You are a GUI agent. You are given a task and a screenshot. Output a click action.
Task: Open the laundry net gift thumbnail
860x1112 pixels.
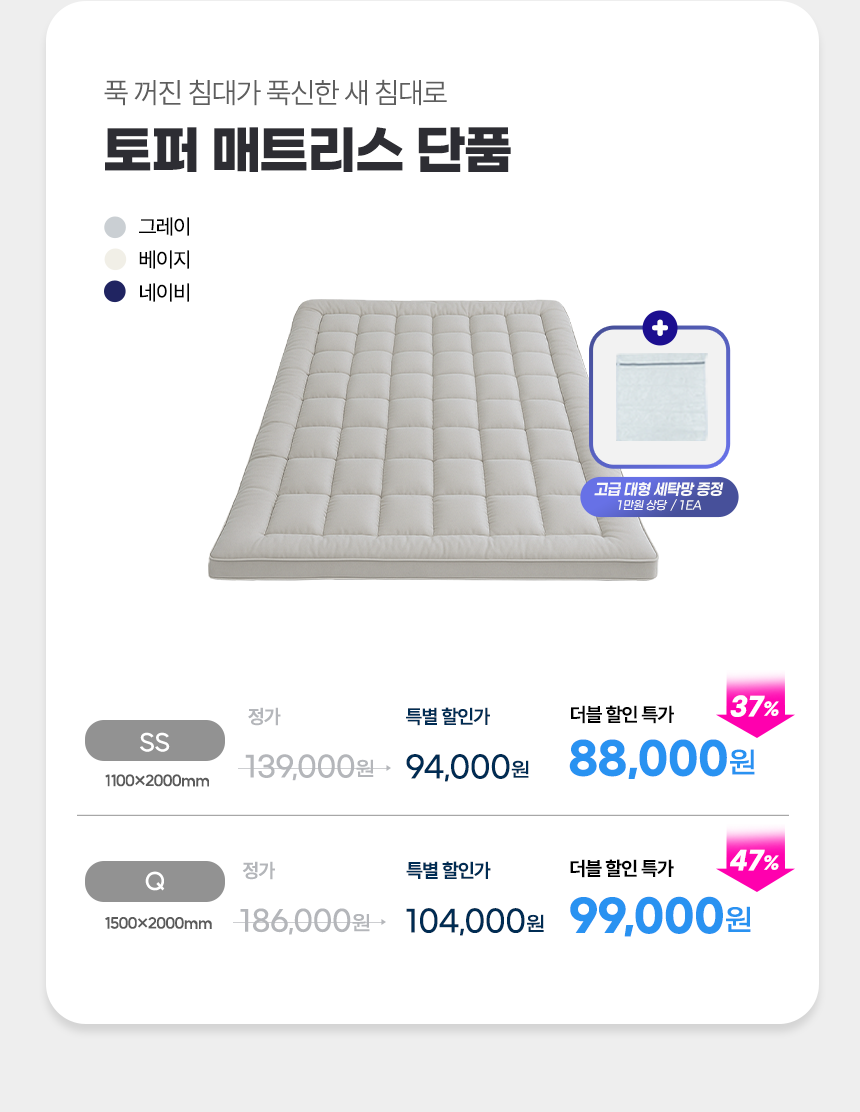[x=659, y=398]
